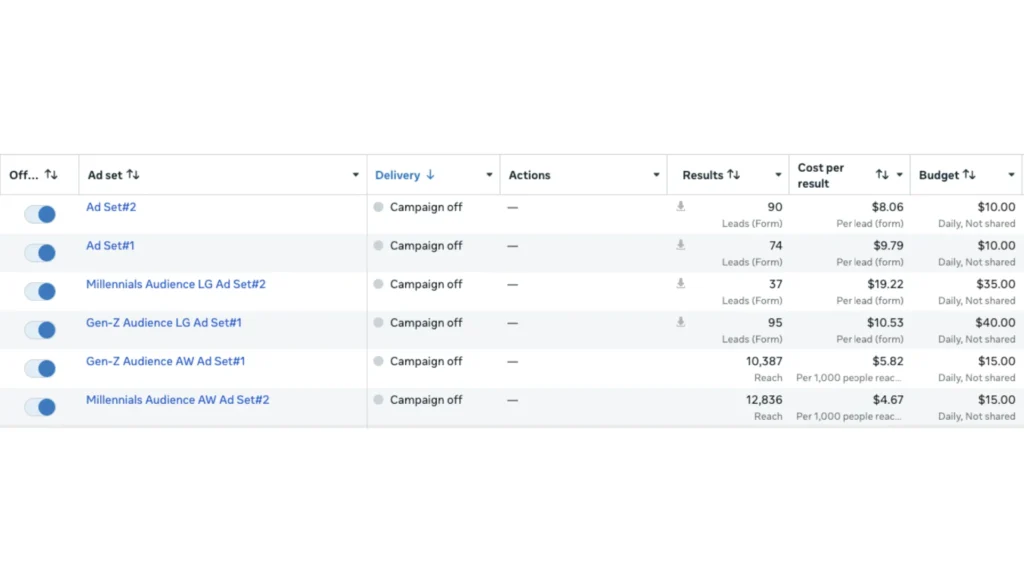Expand the Ad set column dropdown
This screenshot has height=576, width=1024.
355,175
